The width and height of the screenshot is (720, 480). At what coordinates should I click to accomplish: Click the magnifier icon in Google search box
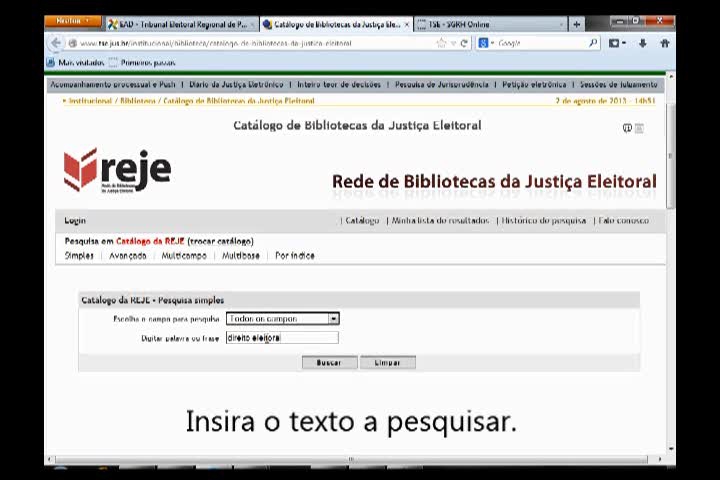tap(593, 43)
